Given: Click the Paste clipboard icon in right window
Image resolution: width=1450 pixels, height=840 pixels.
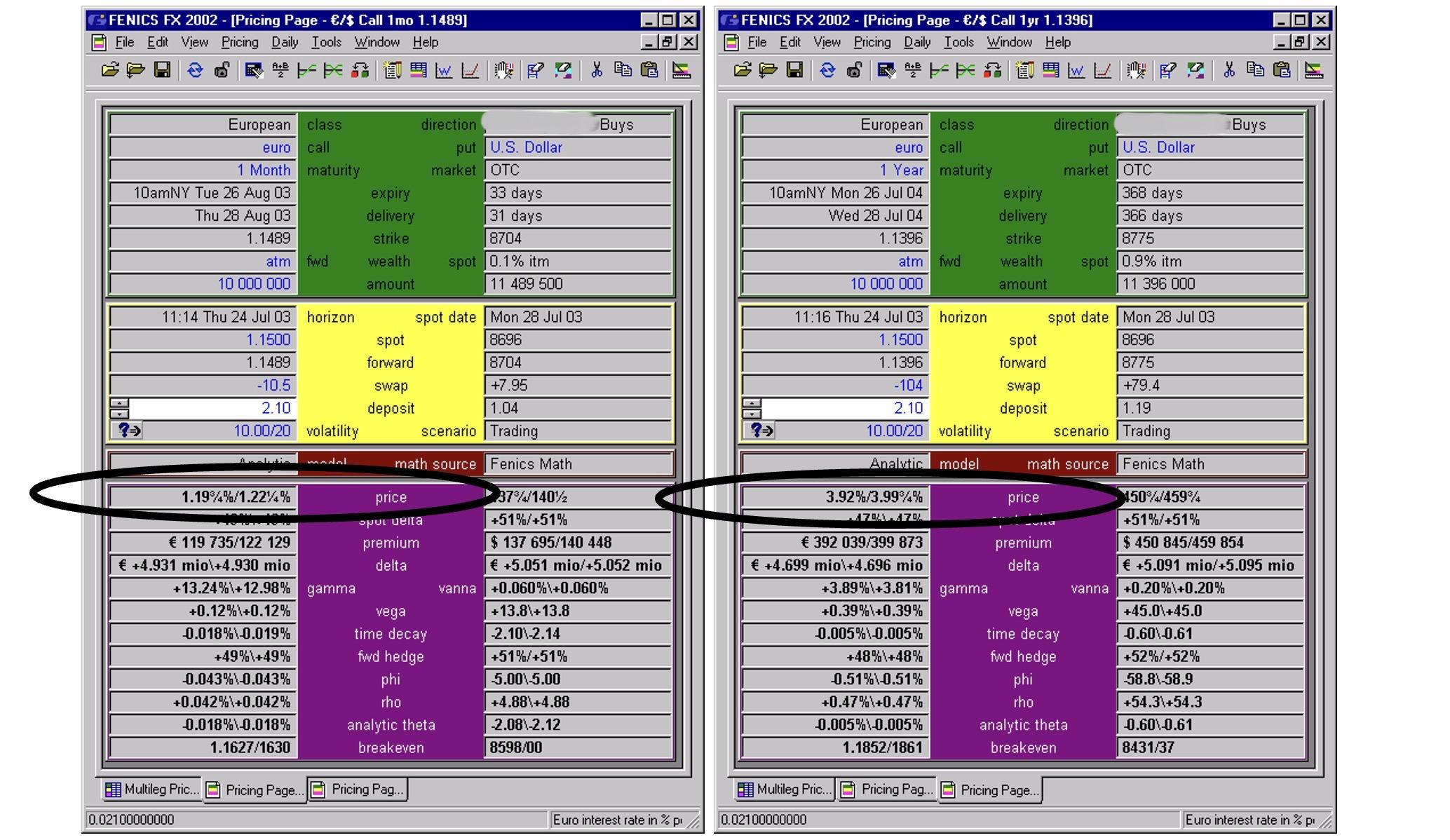Looking at the screenshot, I should [1282, 69].
